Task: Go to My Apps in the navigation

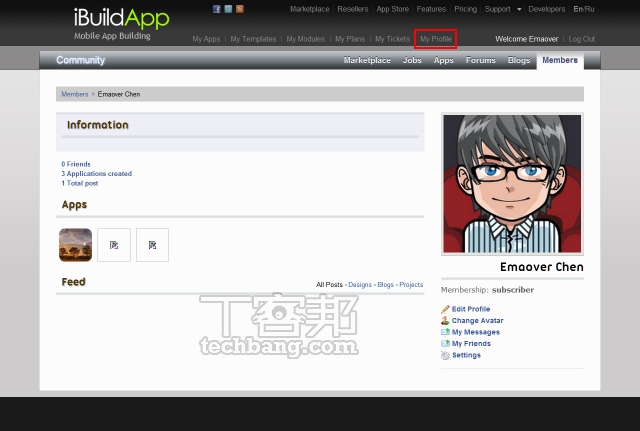Action: coord(206,39)
